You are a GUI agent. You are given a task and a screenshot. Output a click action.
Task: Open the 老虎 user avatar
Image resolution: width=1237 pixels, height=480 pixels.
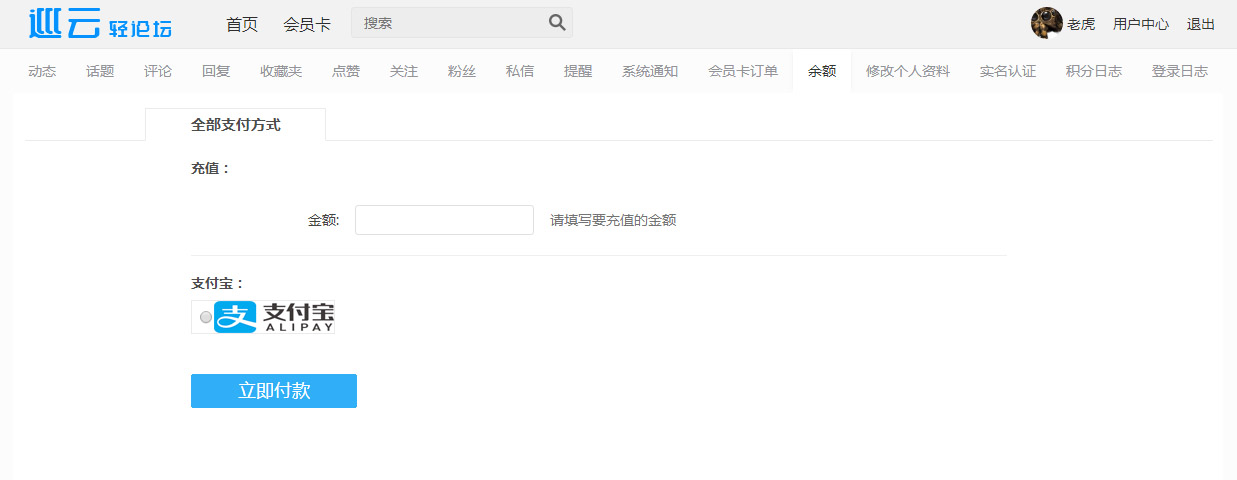[1046, 23]
